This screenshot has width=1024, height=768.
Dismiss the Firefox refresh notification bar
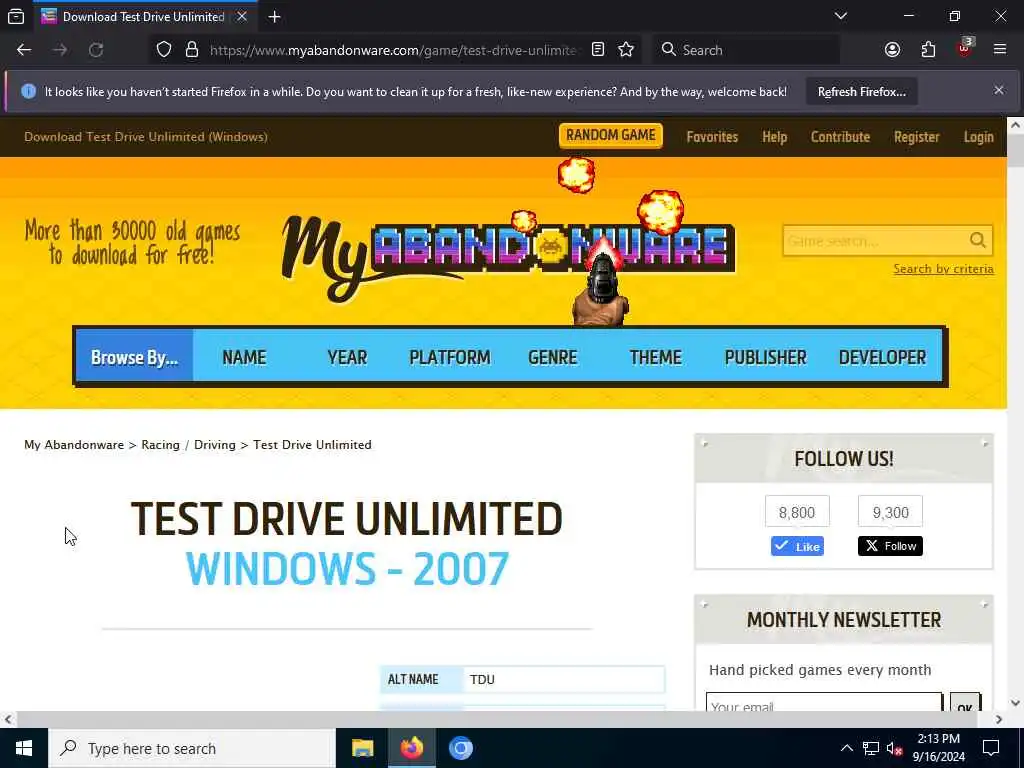pos(999,91)
